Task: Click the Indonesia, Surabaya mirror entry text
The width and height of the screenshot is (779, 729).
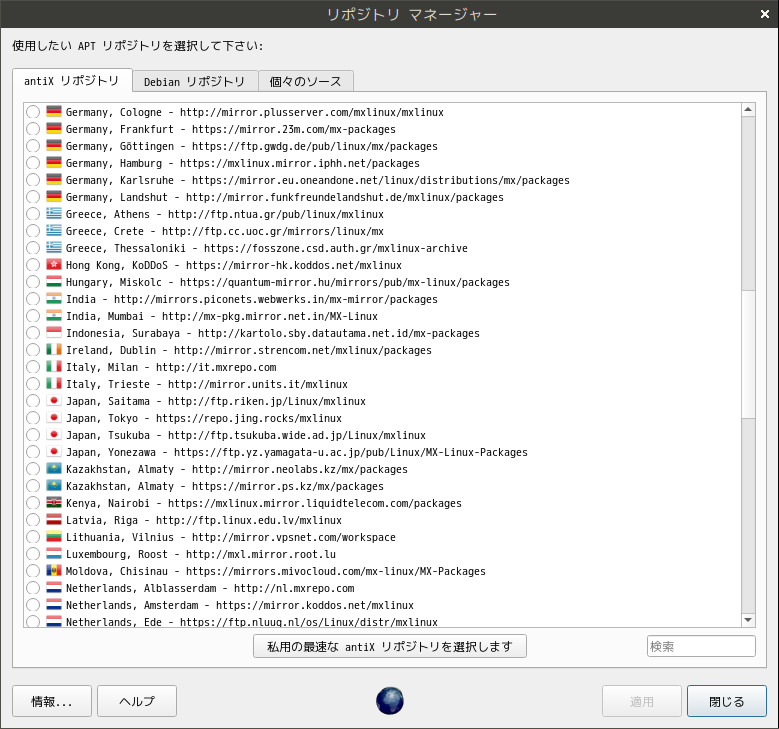Action: (273, 333)
